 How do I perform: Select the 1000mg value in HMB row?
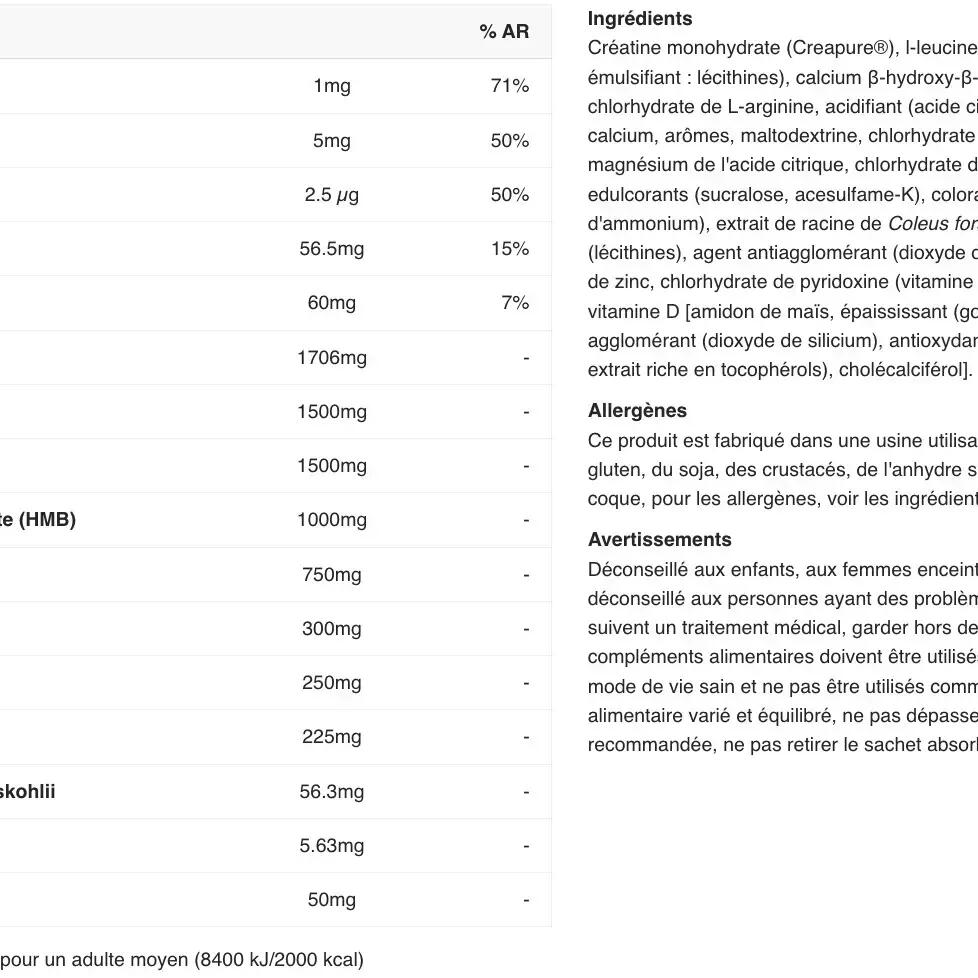pos(332,520)
